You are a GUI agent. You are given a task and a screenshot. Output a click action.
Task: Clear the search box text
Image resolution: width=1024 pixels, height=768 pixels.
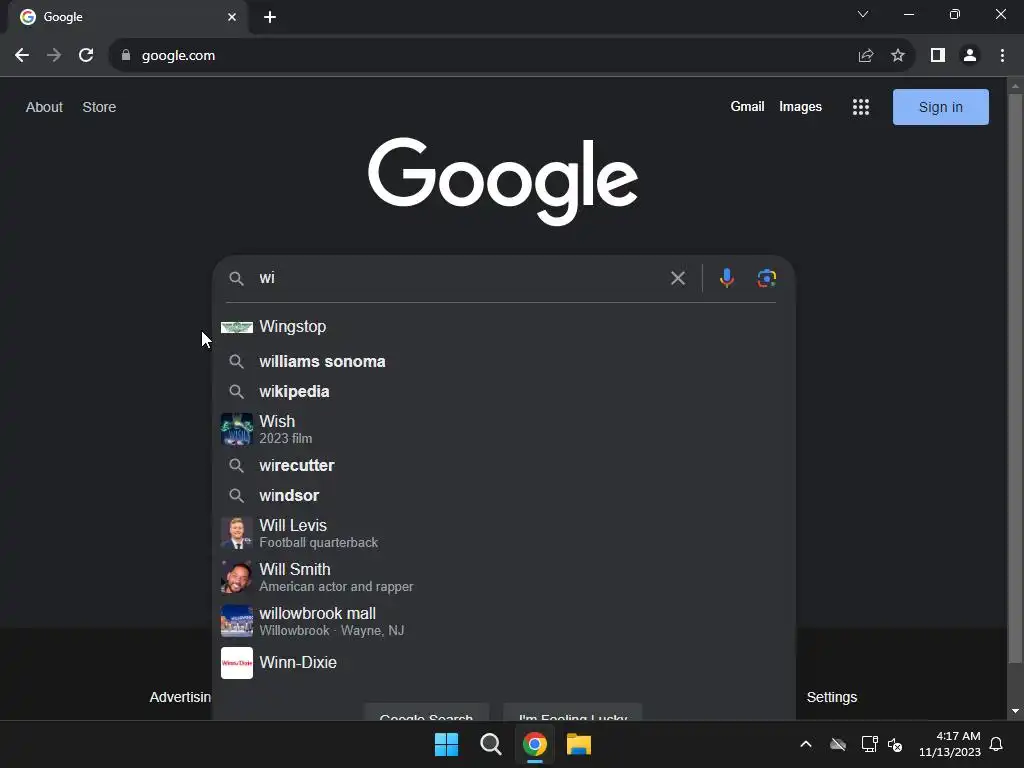678,278
